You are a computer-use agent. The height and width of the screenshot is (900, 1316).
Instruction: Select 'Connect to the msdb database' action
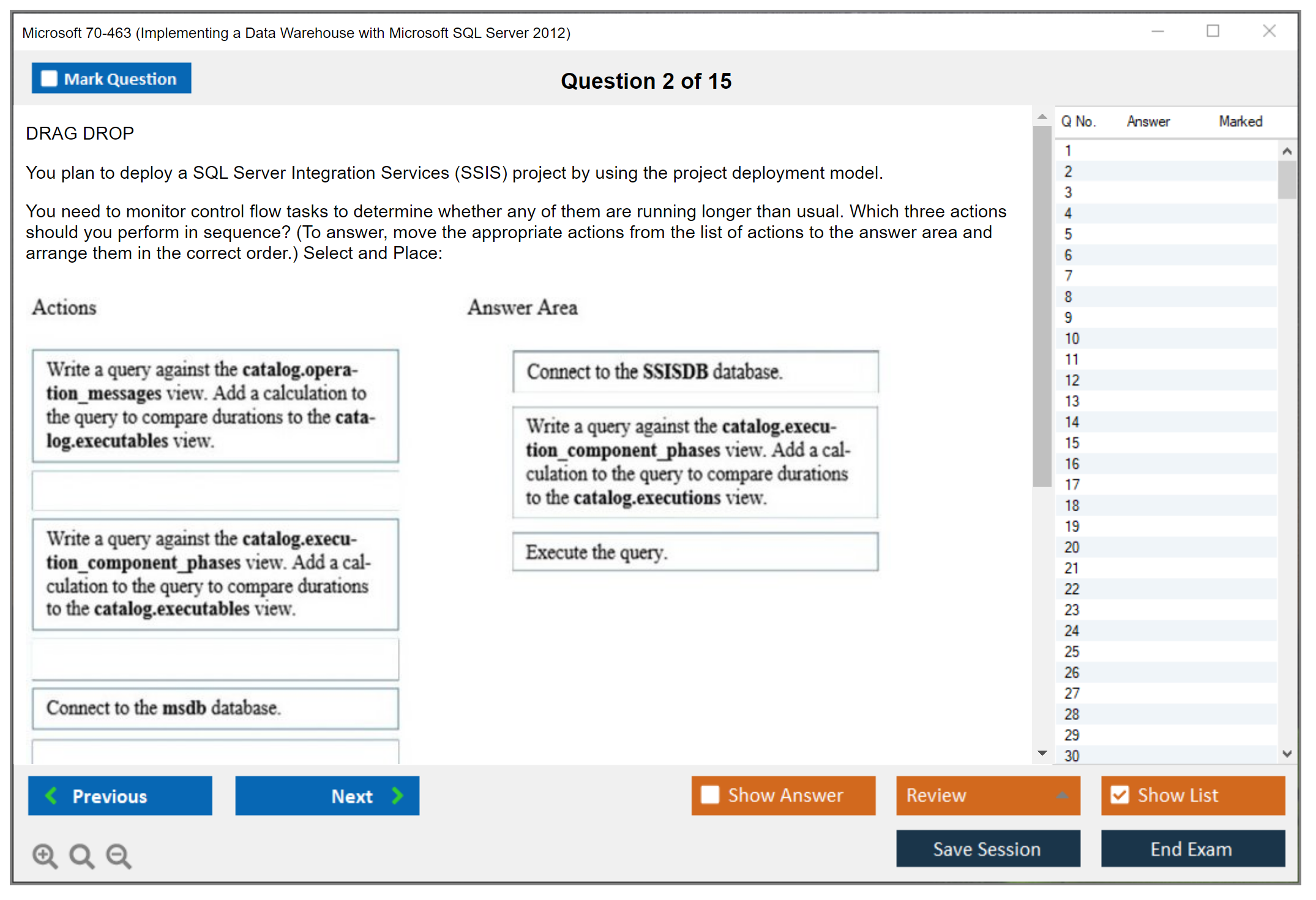click(x=215, y=708)
